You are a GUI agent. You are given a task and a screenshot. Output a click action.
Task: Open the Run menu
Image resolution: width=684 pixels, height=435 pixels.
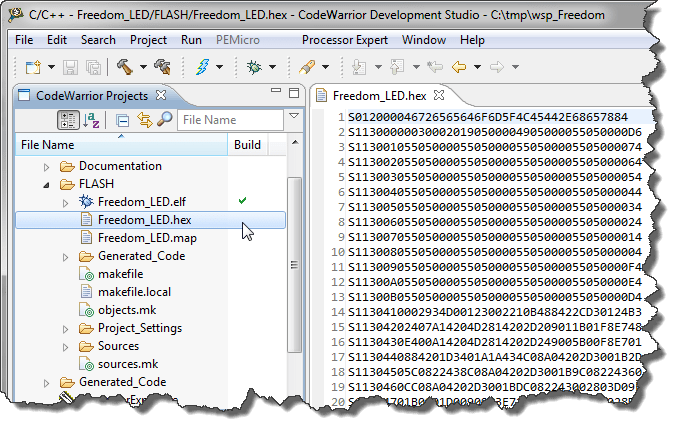tap(191, 40)
